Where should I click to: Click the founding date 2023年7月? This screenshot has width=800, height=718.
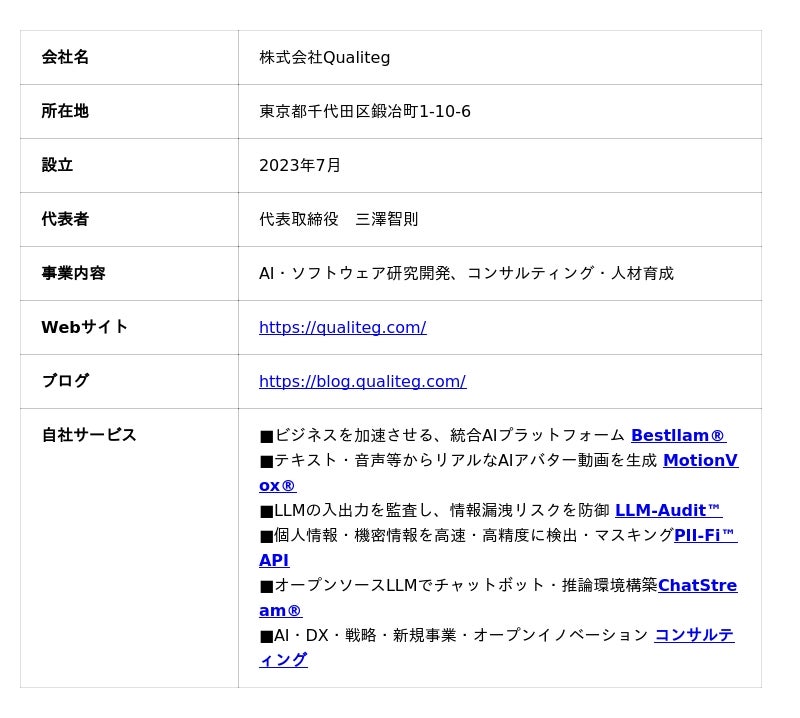click(x=300, y=165)
